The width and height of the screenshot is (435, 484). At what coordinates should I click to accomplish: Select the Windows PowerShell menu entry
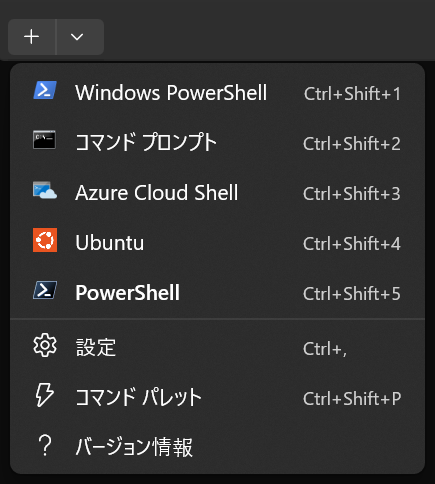click(217, 93)
